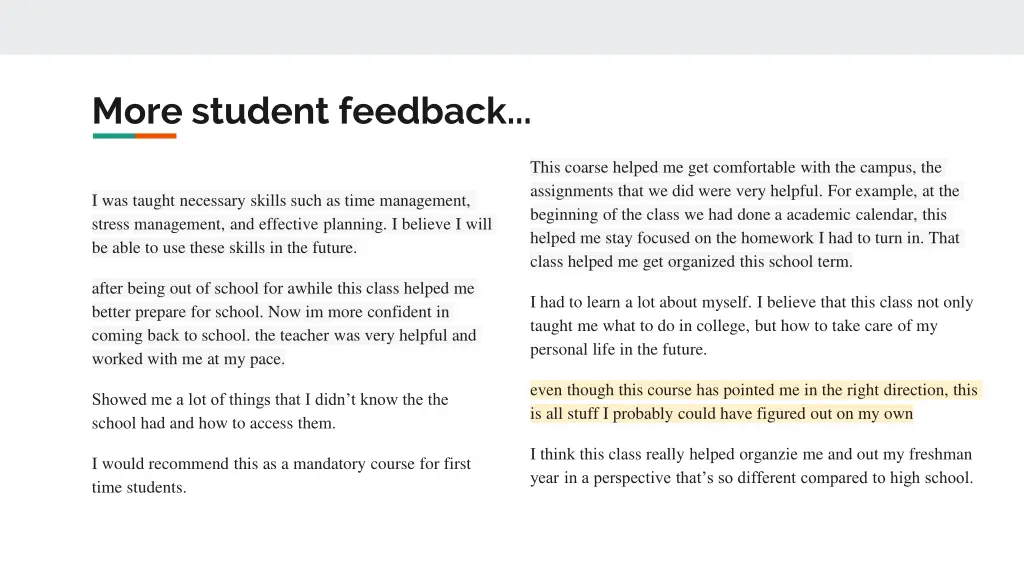Select the time management skills feedback paragraph
1024x576 pixels.
click(291, 224)
